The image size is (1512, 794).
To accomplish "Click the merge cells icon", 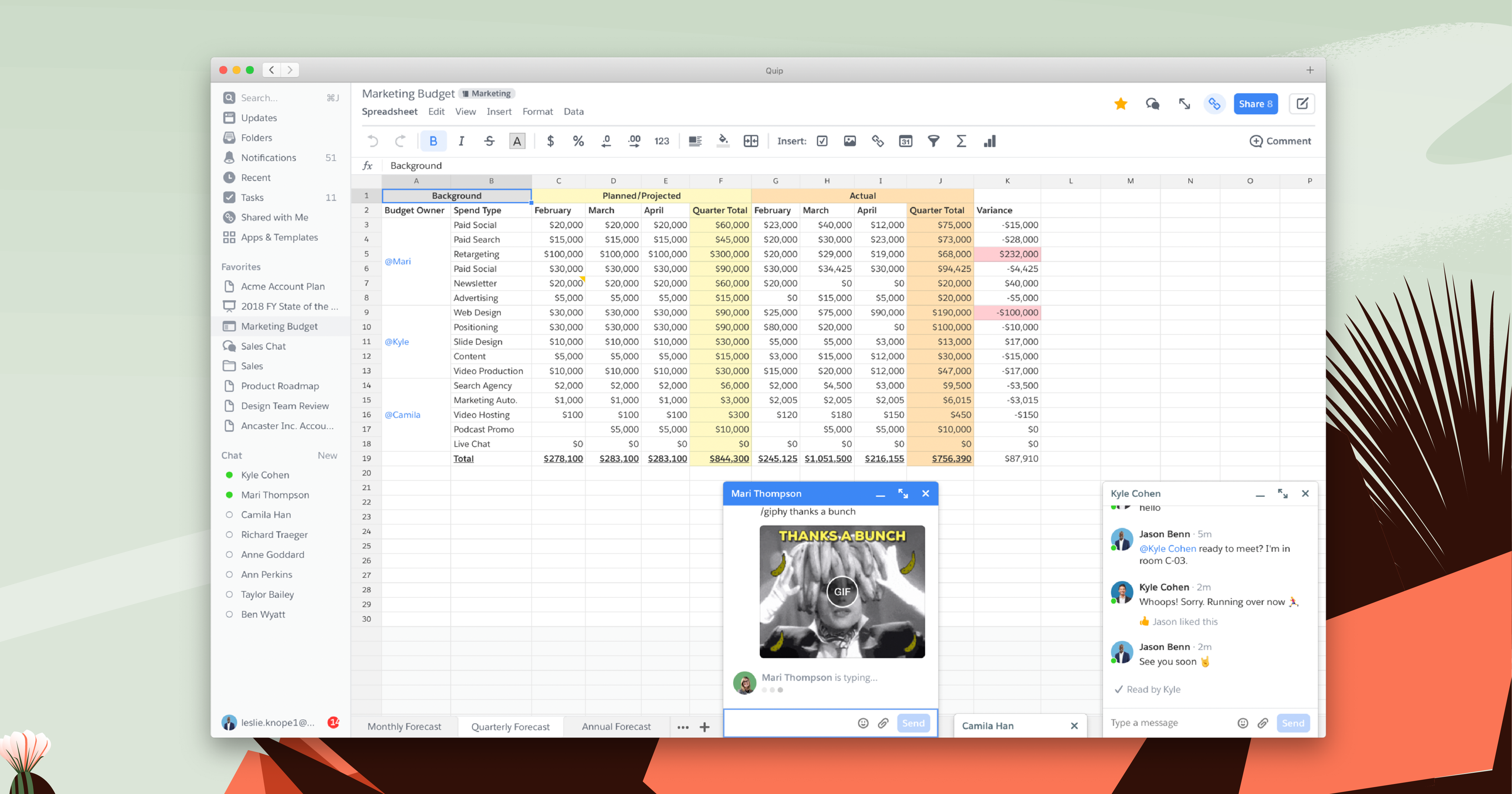I will (751, 141).
